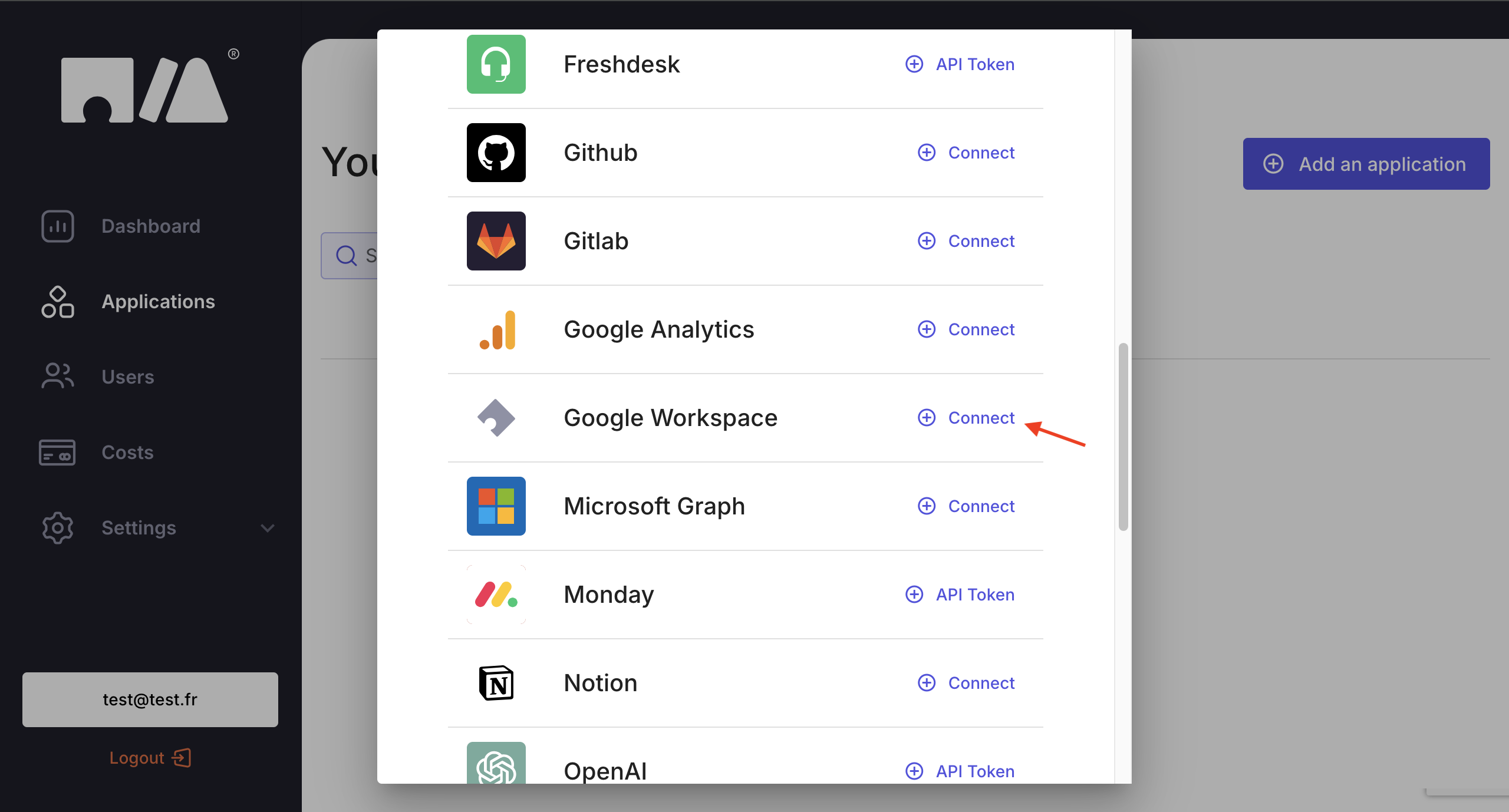The width and height of the screenshot is (1509, 812).
Task: Connect the Github application
Action: (x=967, y=153)
